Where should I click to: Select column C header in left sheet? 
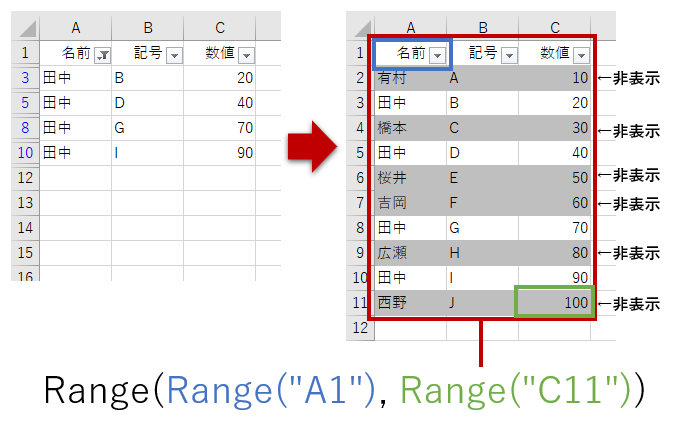[220, 28]
